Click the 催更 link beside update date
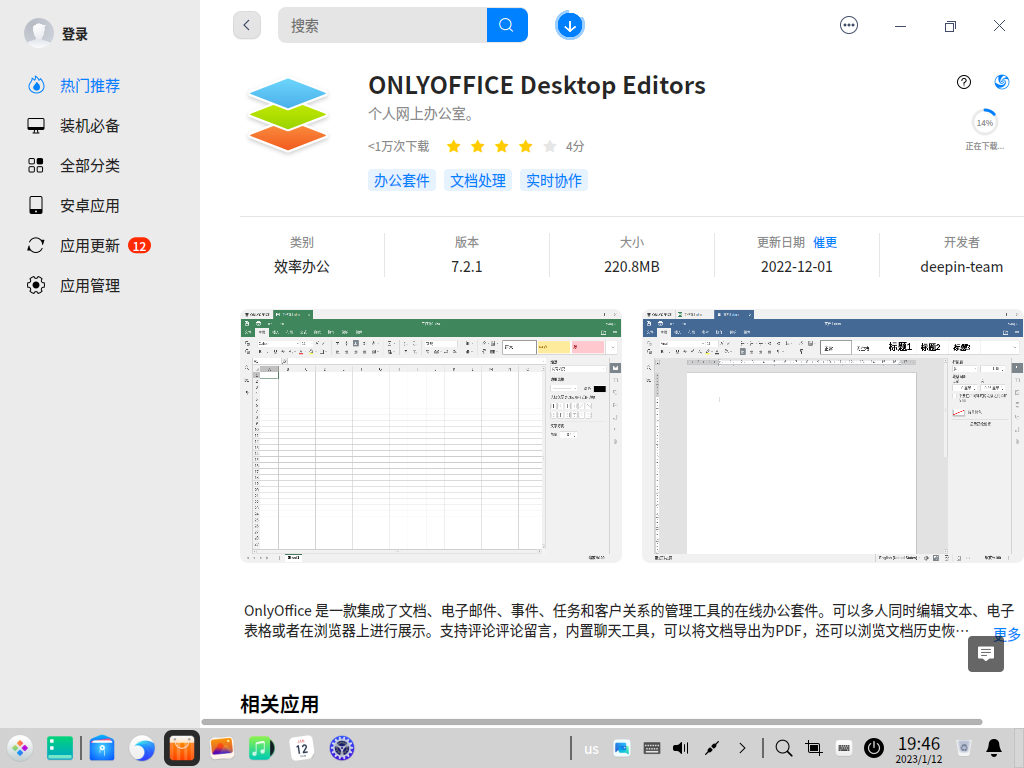The width and height of the screenshot is (1024, 768). coord(825,243)
